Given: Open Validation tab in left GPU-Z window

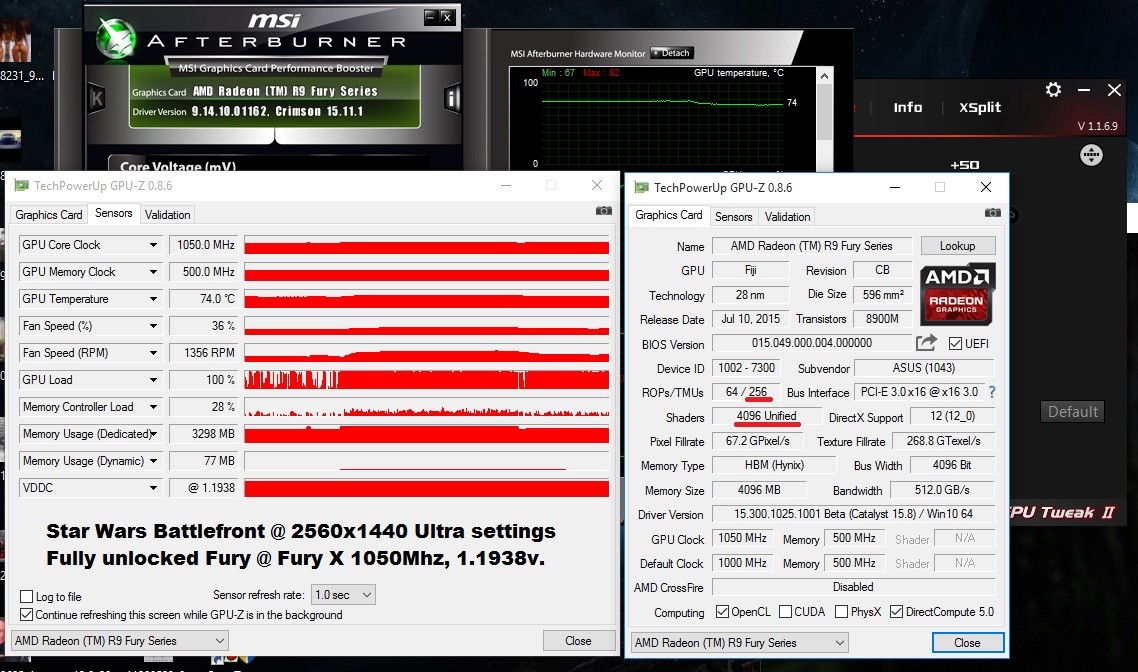Looking at the screenshot, I should tap(167, 215).
